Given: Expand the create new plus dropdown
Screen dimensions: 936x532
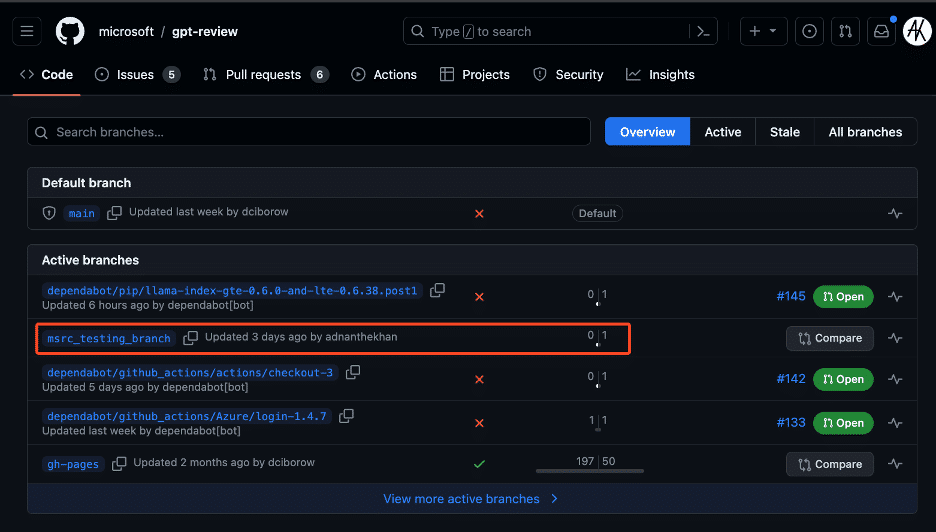Looking at the screenshot, I should [x=763, y=31].
